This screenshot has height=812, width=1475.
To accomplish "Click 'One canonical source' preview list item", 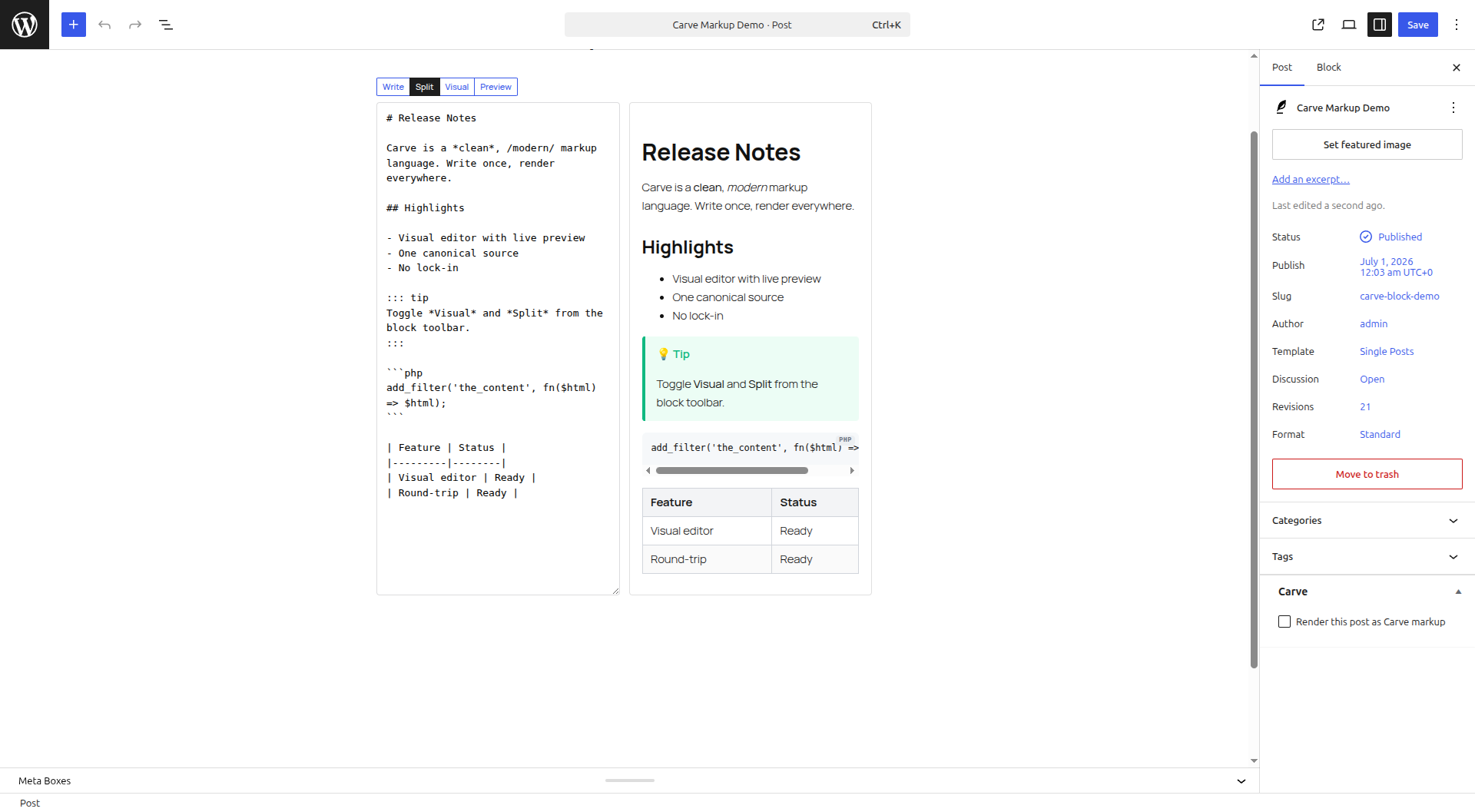I will coord(728,297).
